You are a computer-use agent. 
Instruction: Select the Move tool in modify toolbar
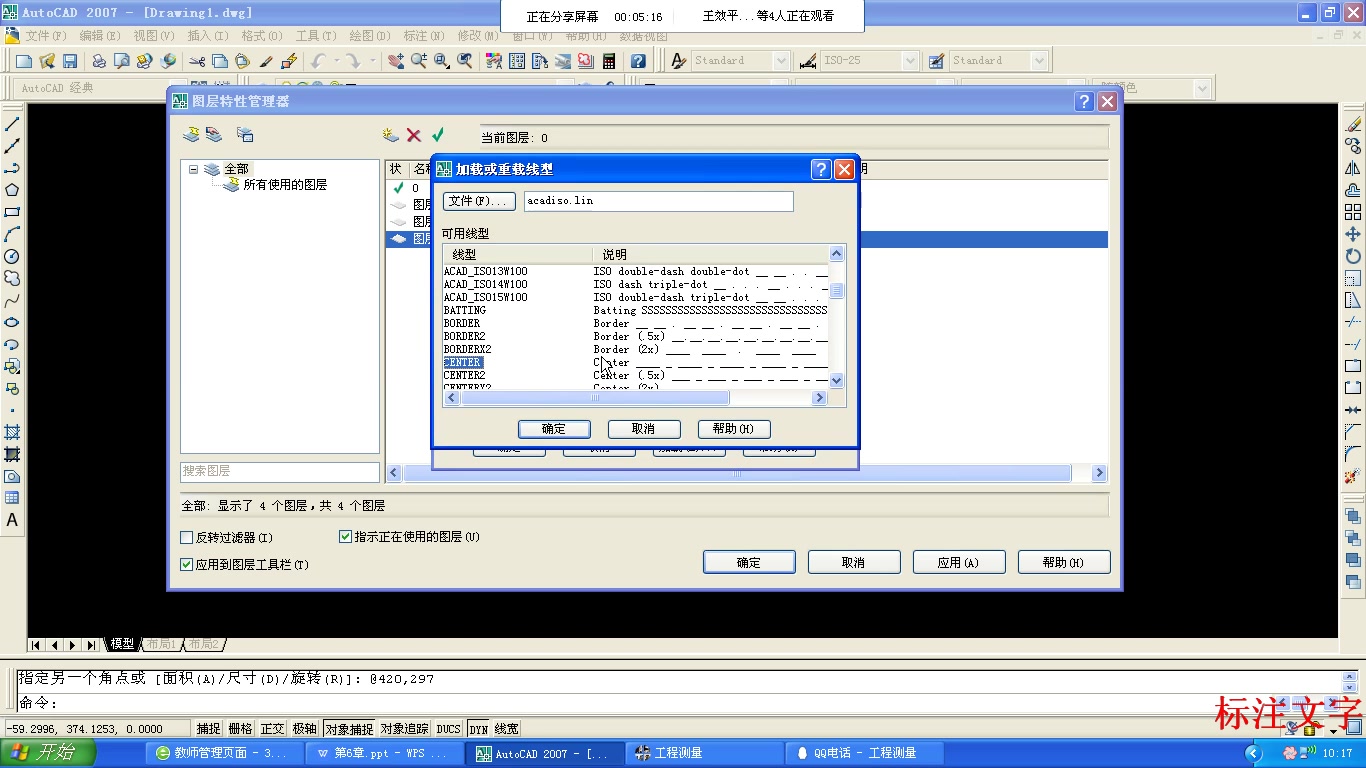1353,234
